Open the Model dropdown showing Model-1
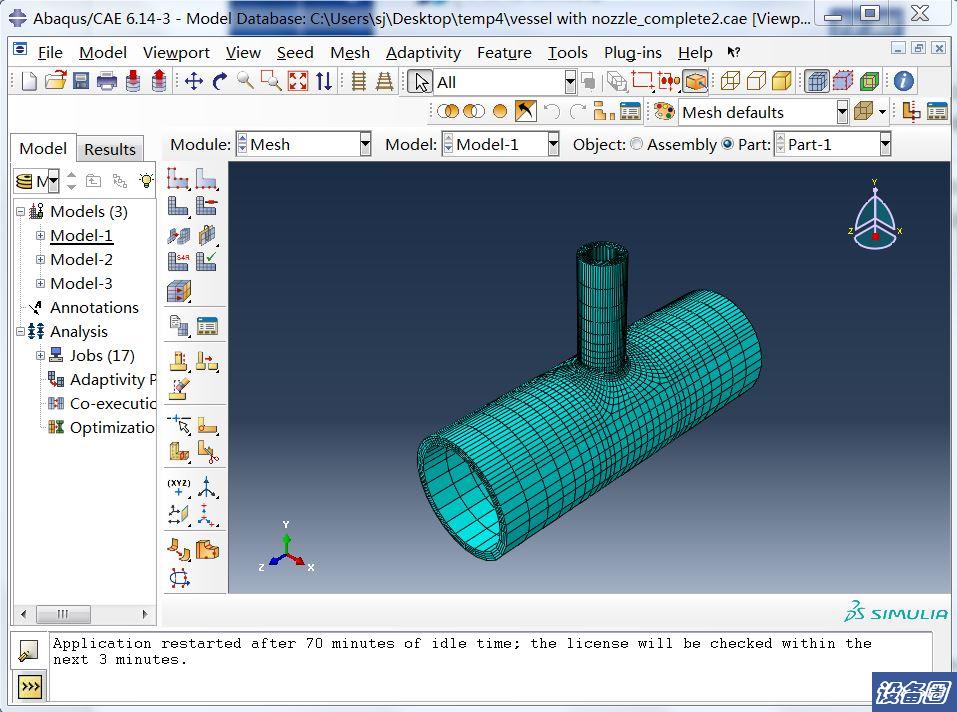 (x=553, y=145)
